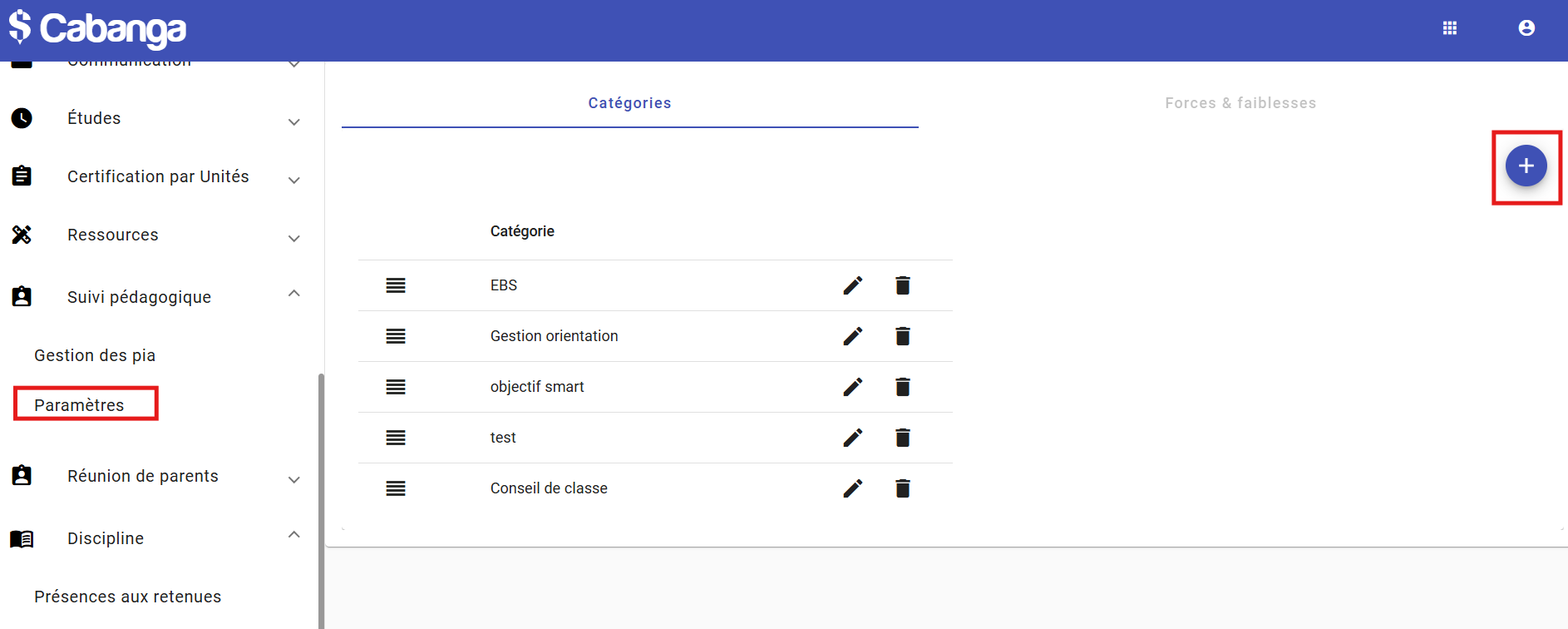Open Paramètres in the sidebar

(x=79, y=405)
